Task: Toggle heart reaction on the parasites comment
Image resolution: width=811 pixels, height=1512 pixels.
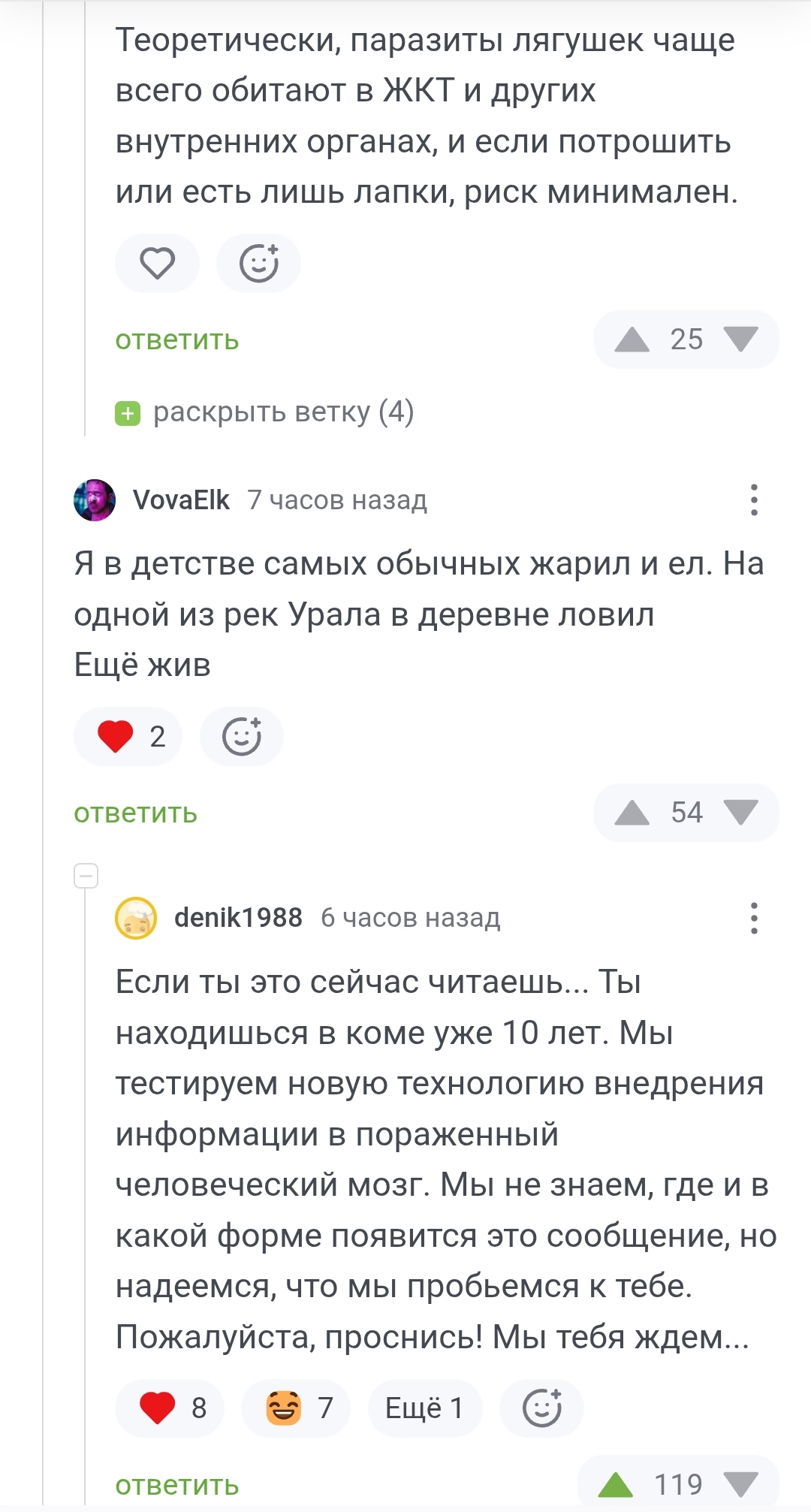Action: tap(157, 264)
